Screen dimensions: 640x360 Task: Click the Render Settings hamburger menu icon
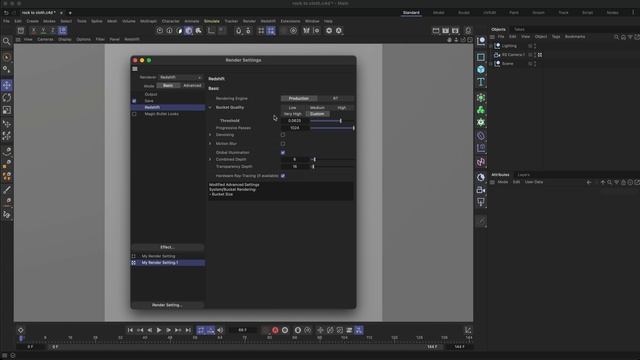135,69
